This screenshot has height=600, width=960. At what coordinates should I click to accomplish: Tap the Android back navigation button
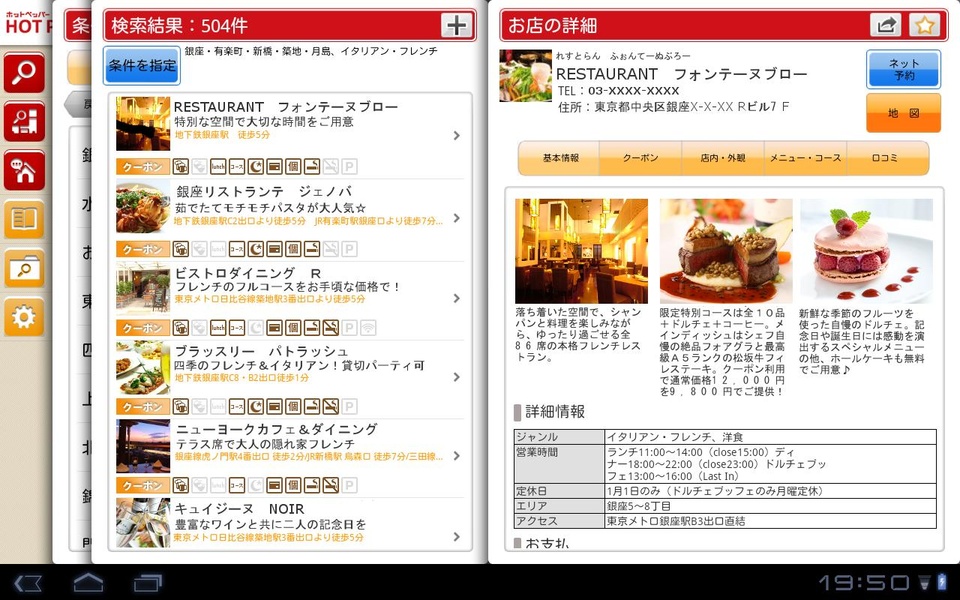(28, 582)
